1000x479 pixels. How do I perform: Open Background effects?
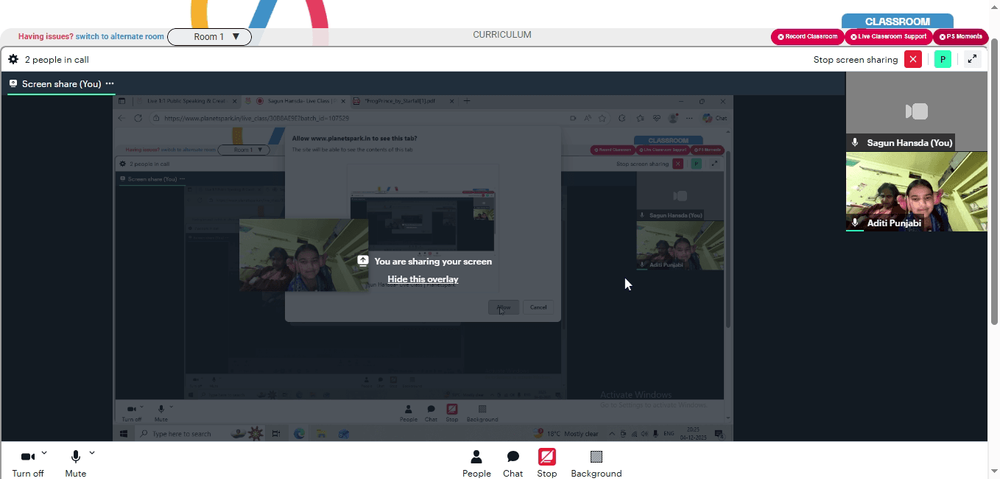point(596,463)
